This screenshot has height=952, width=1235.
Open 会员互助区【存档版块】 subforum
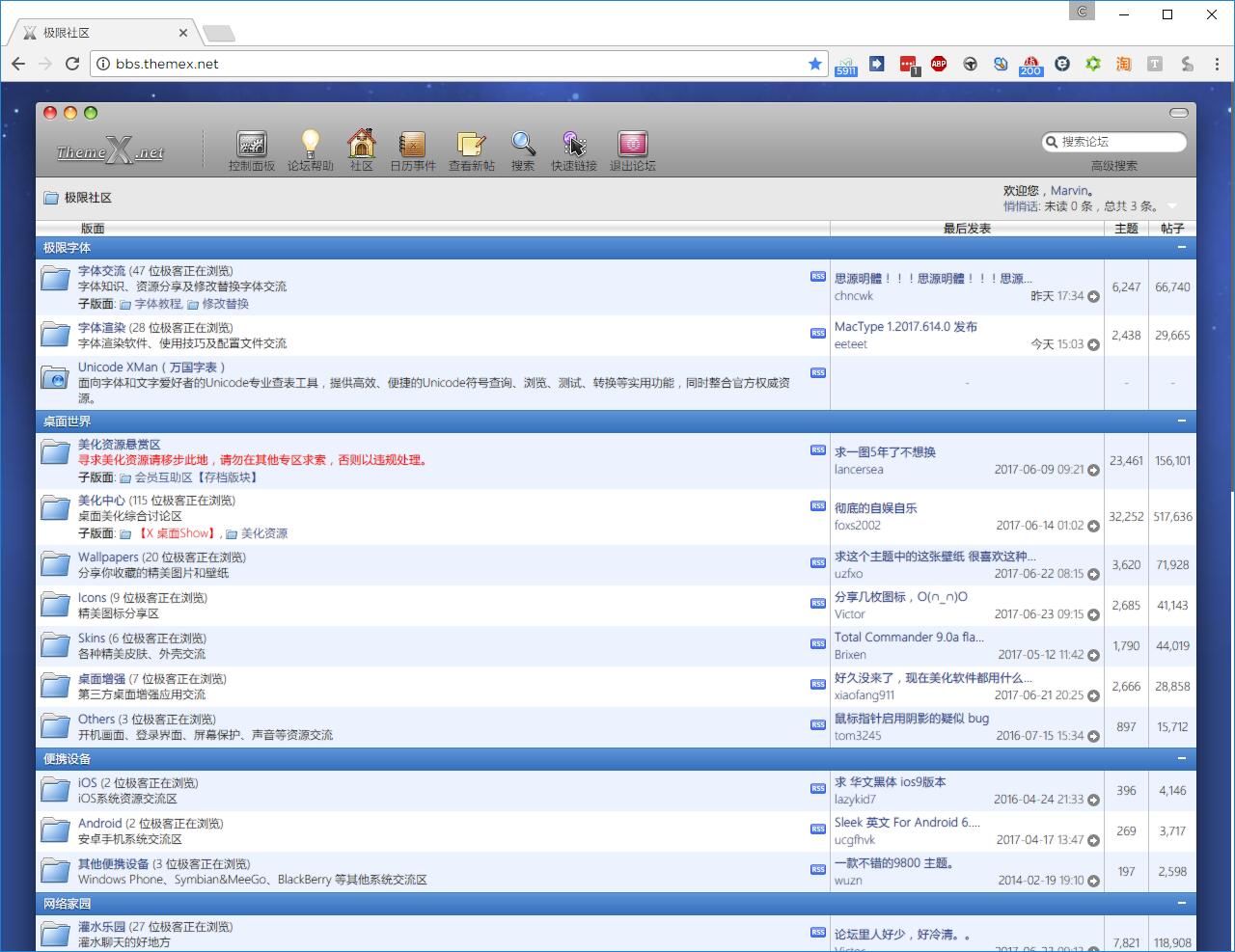click(x=196, y=477)
